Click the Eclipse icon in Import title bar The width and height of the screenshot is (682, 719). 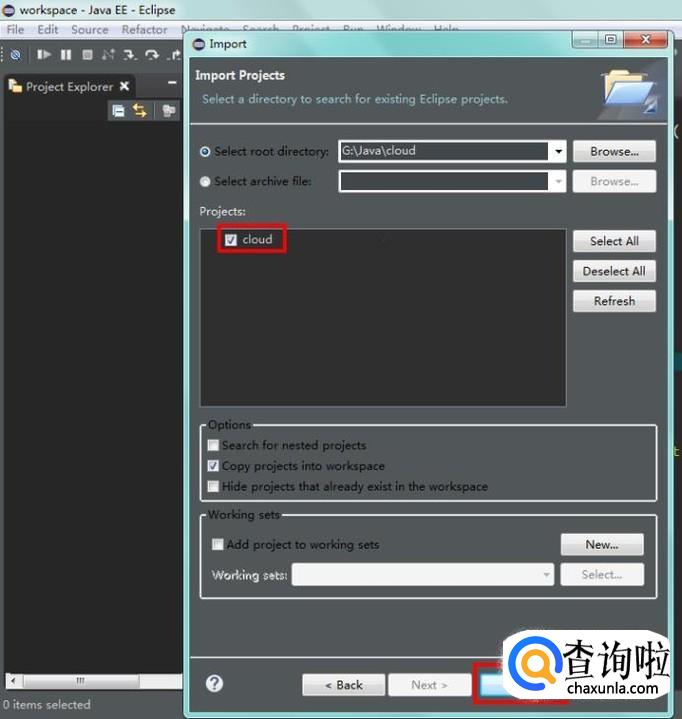click(x=199, y=44)
